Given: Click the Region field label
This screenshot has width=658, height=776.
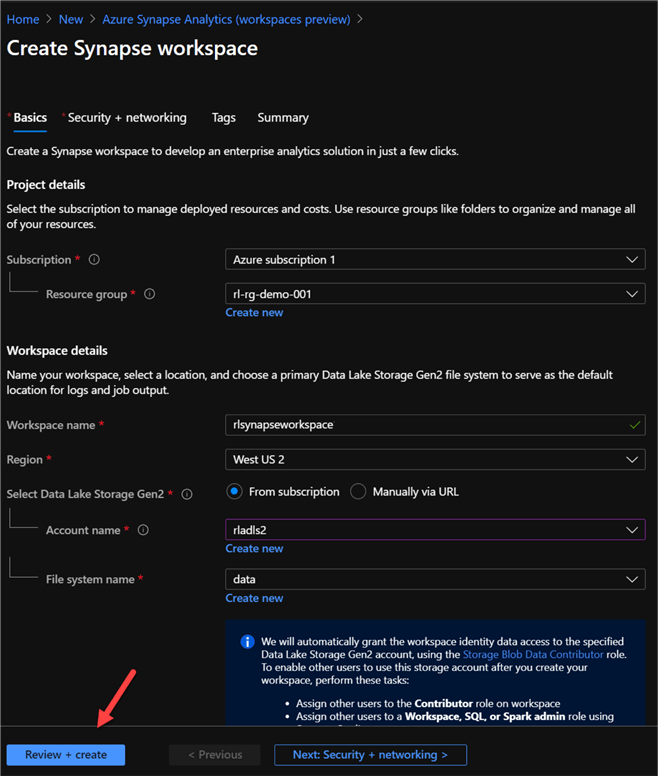Looking at the screenshot, I should [x=24, y=459].
